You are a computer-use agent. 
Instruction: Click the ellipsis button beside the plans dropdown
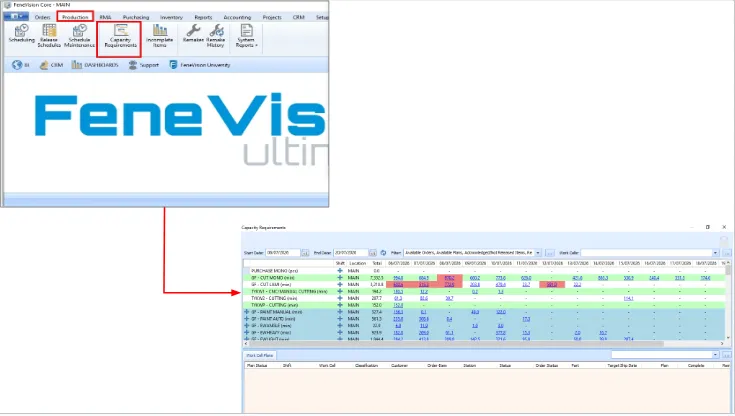[727, 355]
